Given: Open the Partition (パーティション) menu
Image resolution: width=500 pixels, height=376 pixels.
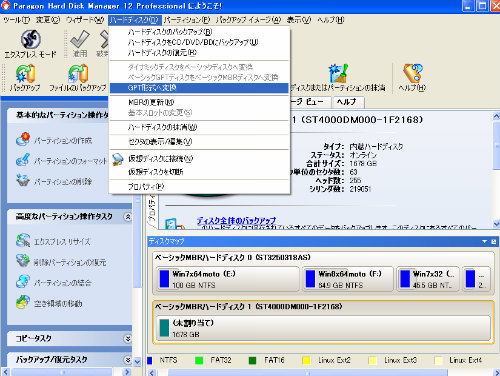Looking at the screenshot, I should 187,20.
